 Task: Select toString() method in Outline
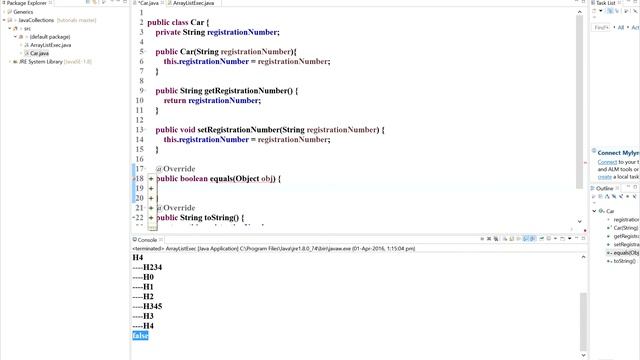pos(624,261)
